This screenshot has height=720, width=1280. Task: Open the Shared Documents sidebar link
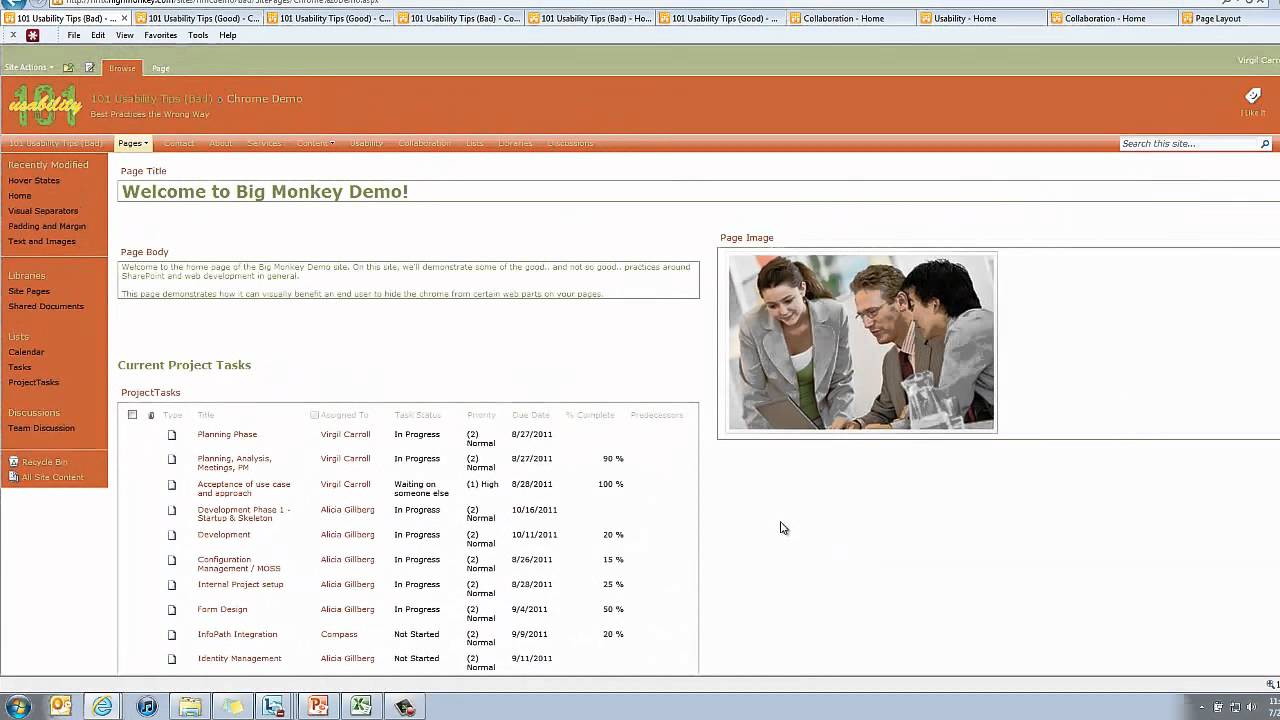point(46,306)
